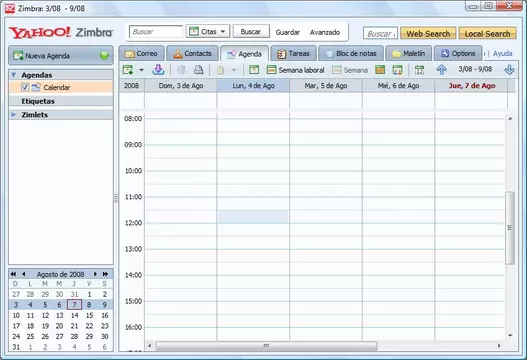Click the month view icon

380,70
